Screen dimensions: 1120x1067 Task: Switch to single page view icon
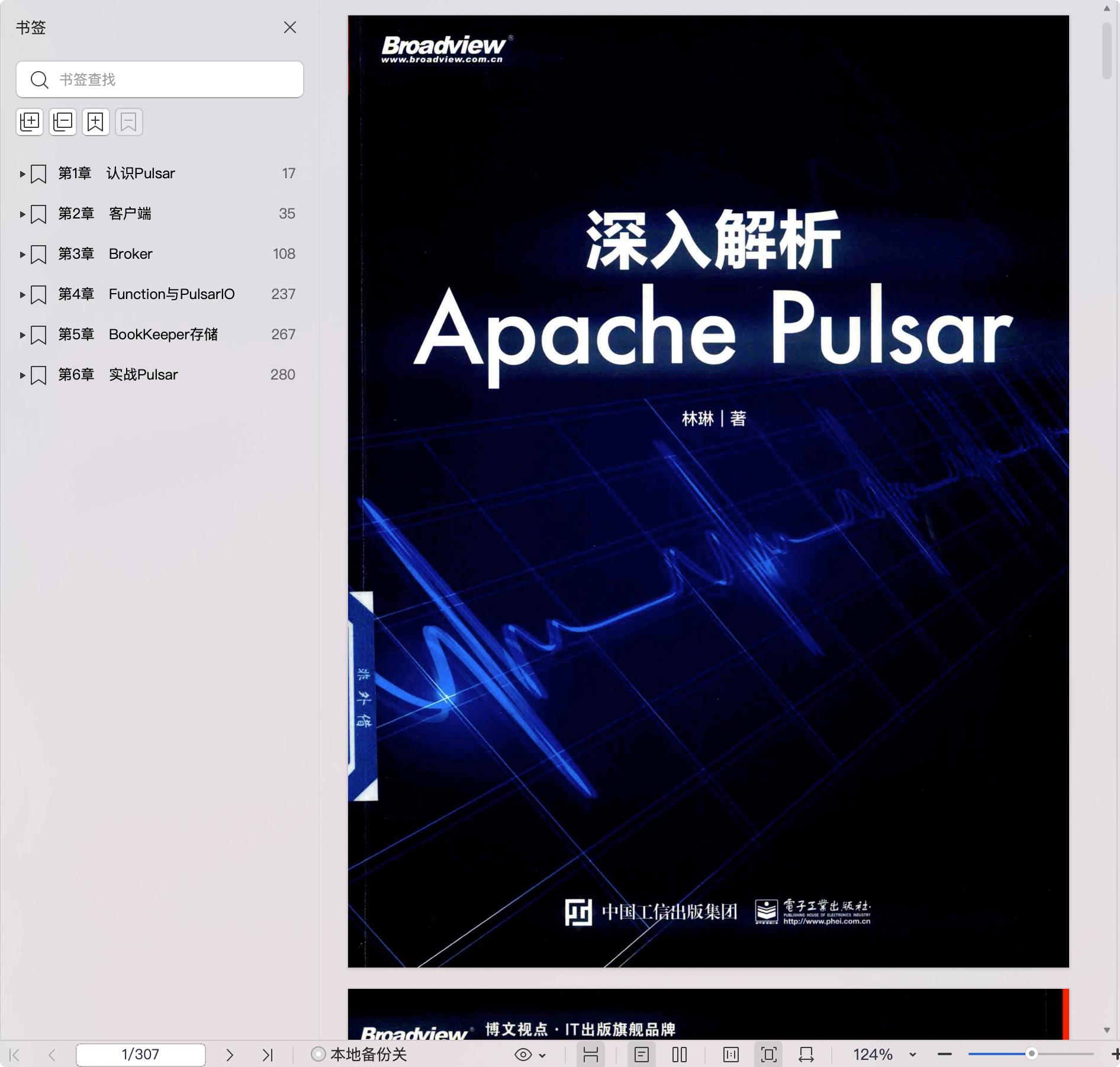[x=642, y=1055]
